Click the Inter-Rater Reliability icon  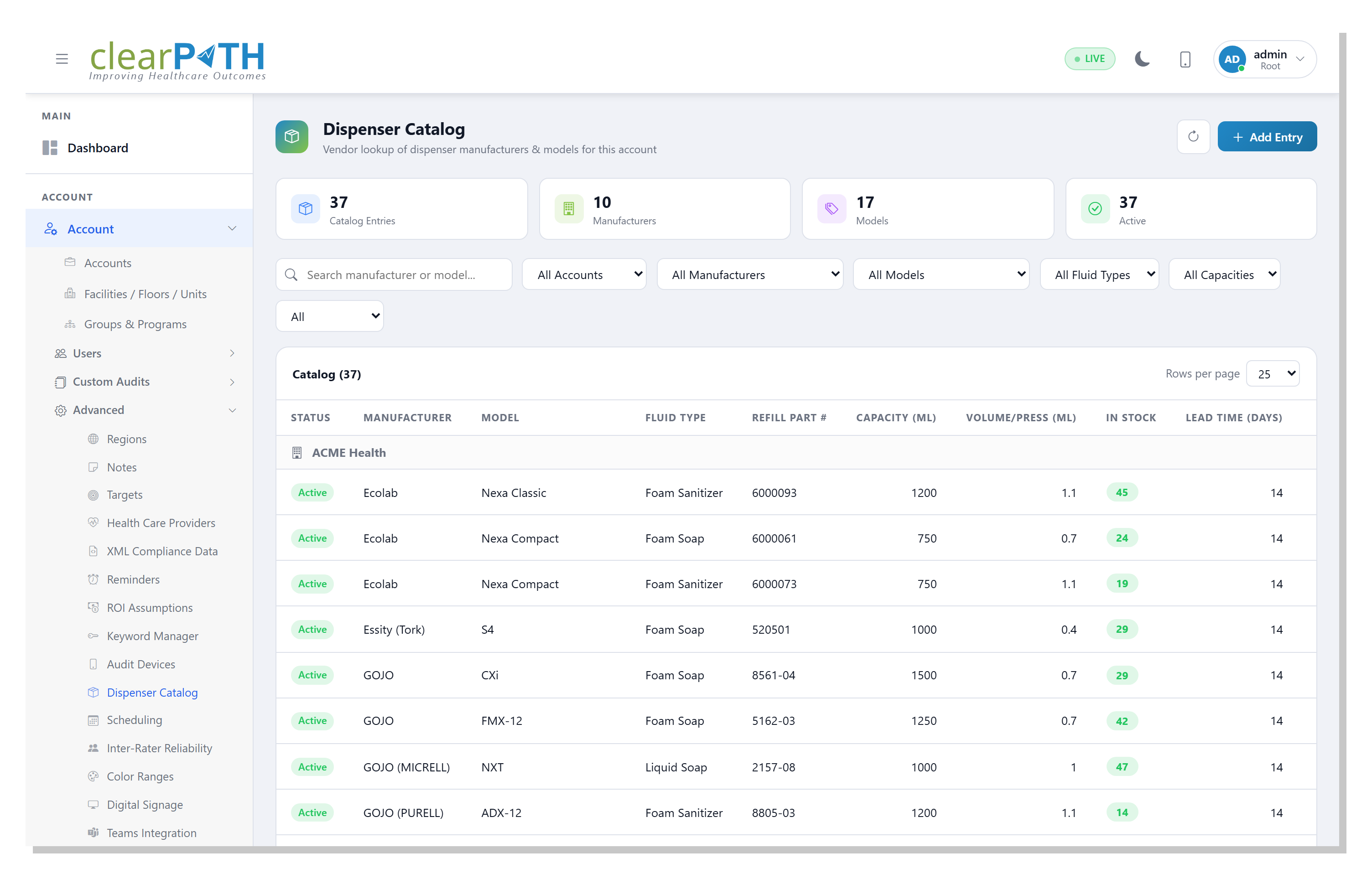[x=93, y=748]
